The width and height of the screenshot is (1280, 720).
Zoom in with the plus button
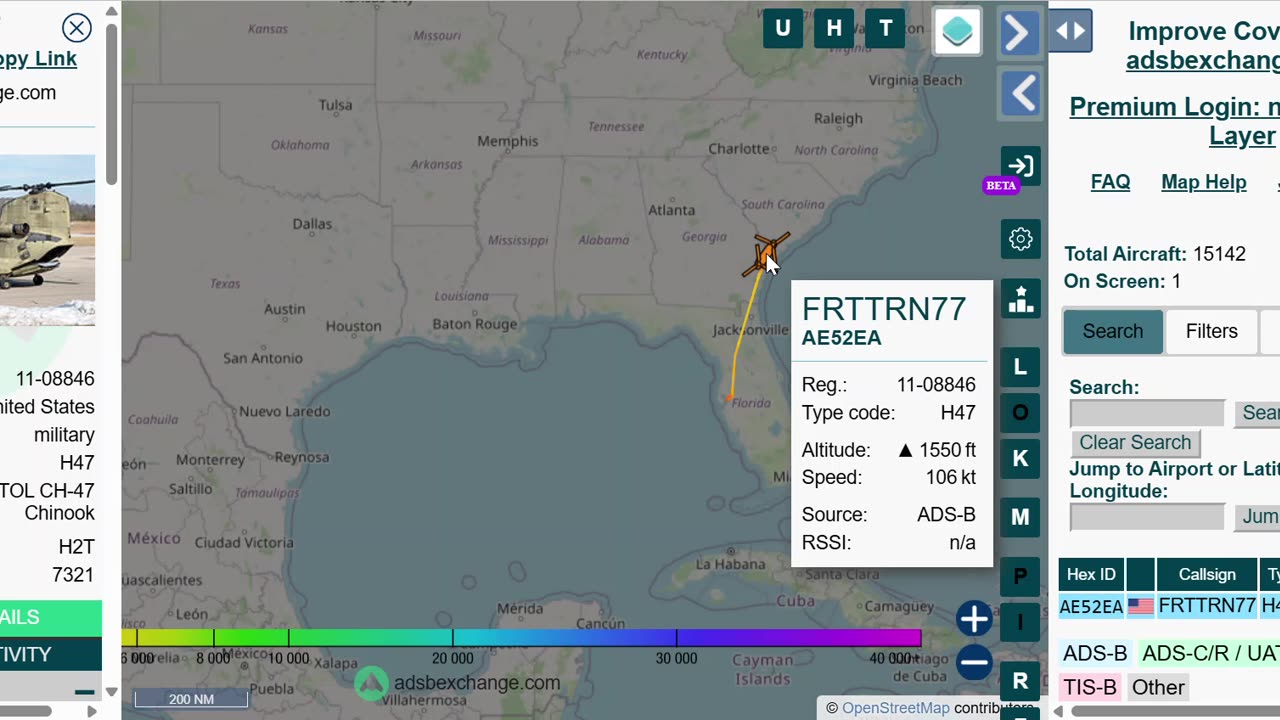tap(974, 619)
